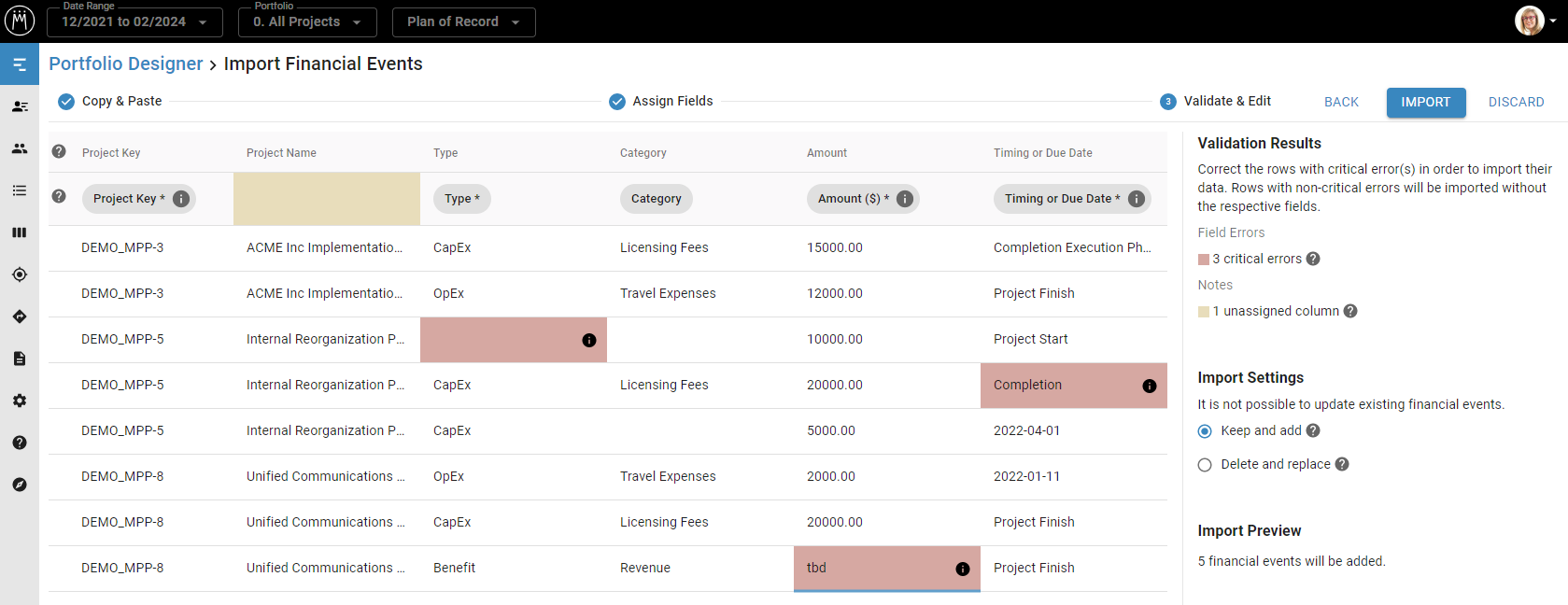Click help icon beside 3 critical errors

[x=1313, y=259]
